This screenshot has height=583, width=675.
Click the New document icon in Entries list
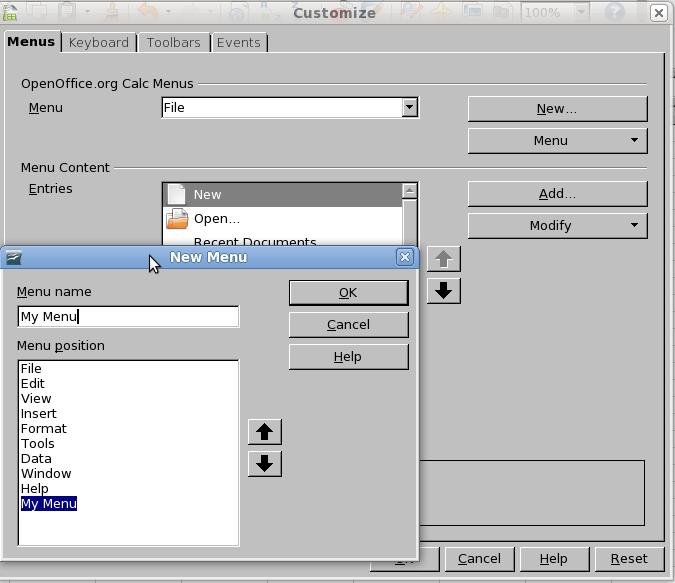click(x=177, y=194)
